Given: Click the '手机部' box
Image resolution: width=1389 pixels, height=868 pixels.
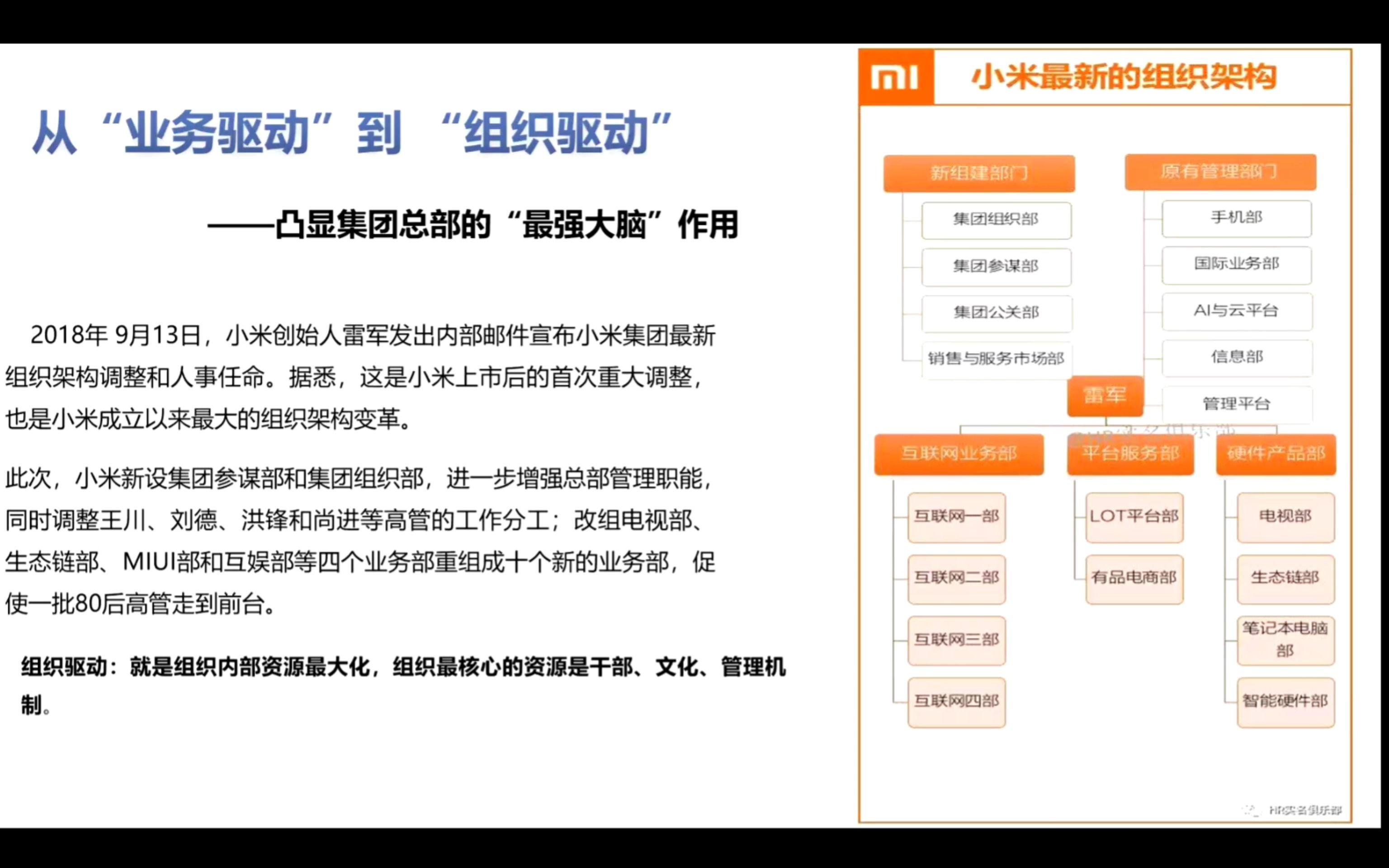Looking at the screenshot, I should [1237, 218].
